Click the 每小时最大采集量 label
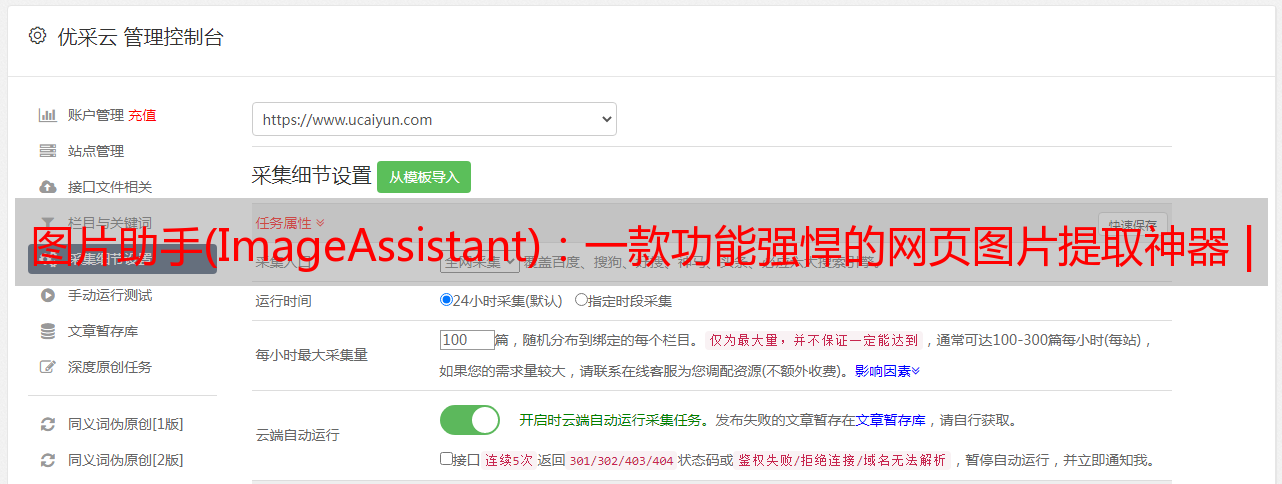This screenshot has width=1282, height=484. [x=312, y=355]
